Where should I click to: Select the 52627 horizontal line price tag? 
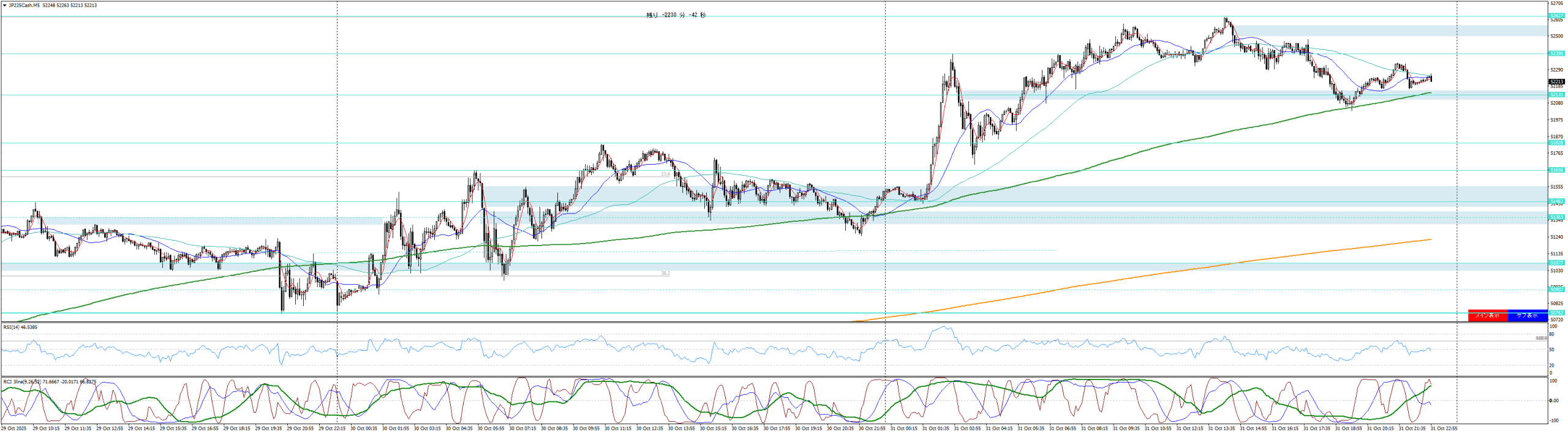coord(1556,16)
